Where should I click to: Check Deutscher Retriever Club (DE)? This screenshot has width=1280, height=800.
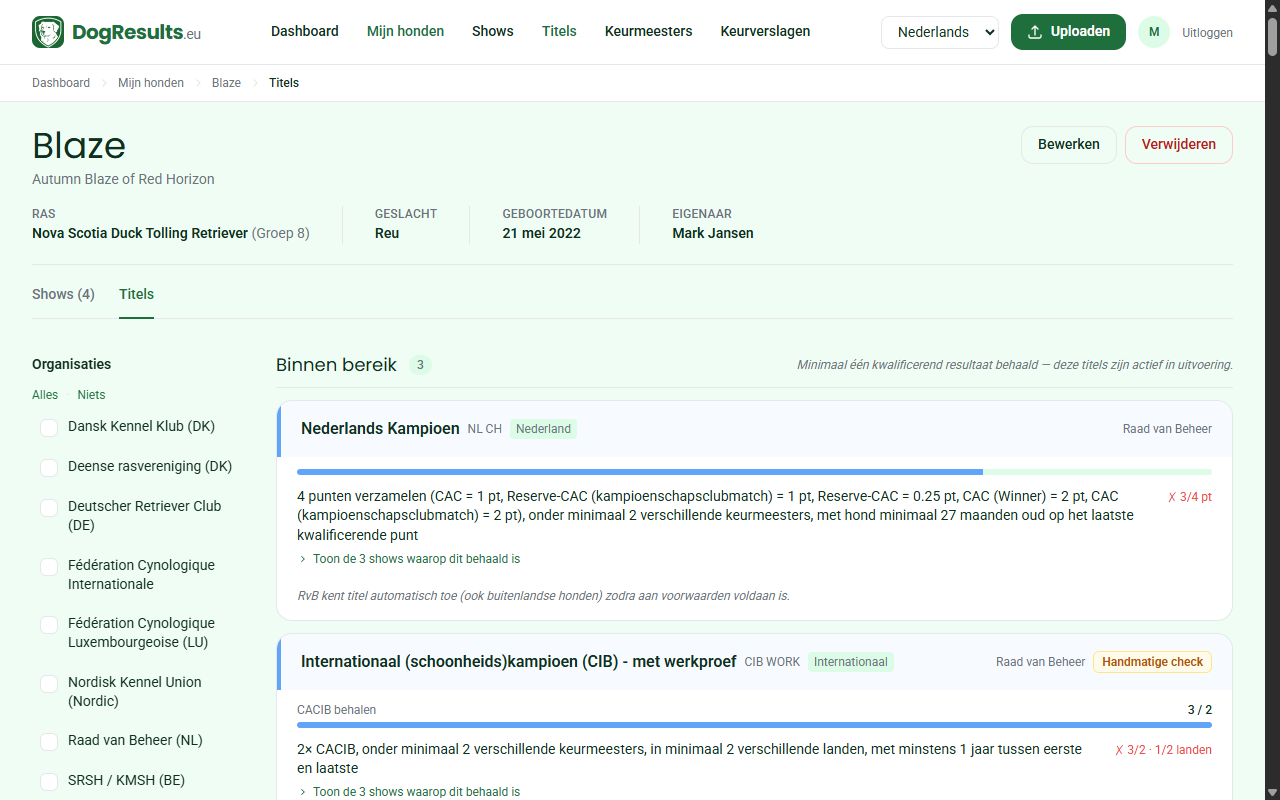pos(48,507)
